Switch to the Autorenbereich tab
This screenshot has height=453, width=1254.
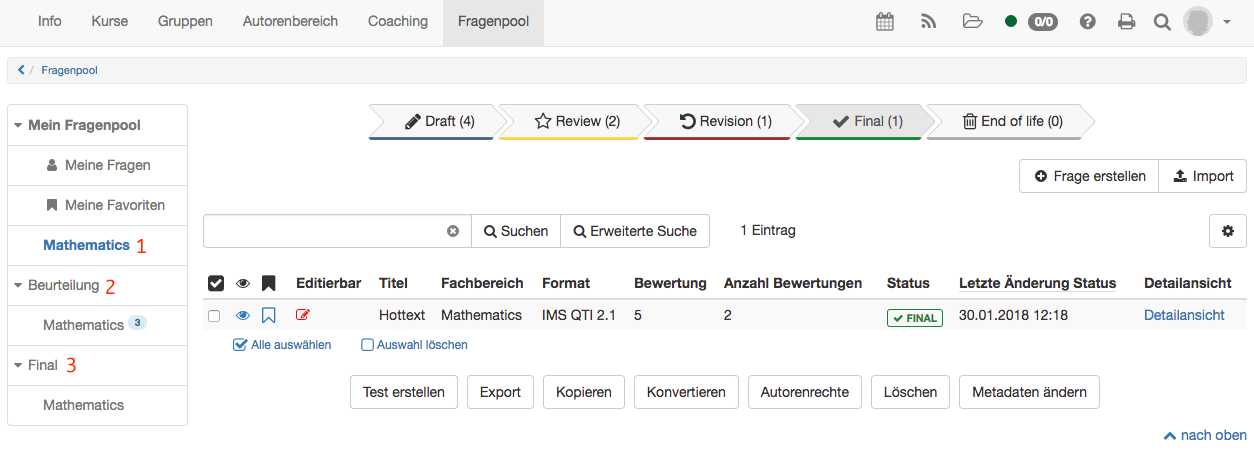pyautogui.click(x=290, y=22)
